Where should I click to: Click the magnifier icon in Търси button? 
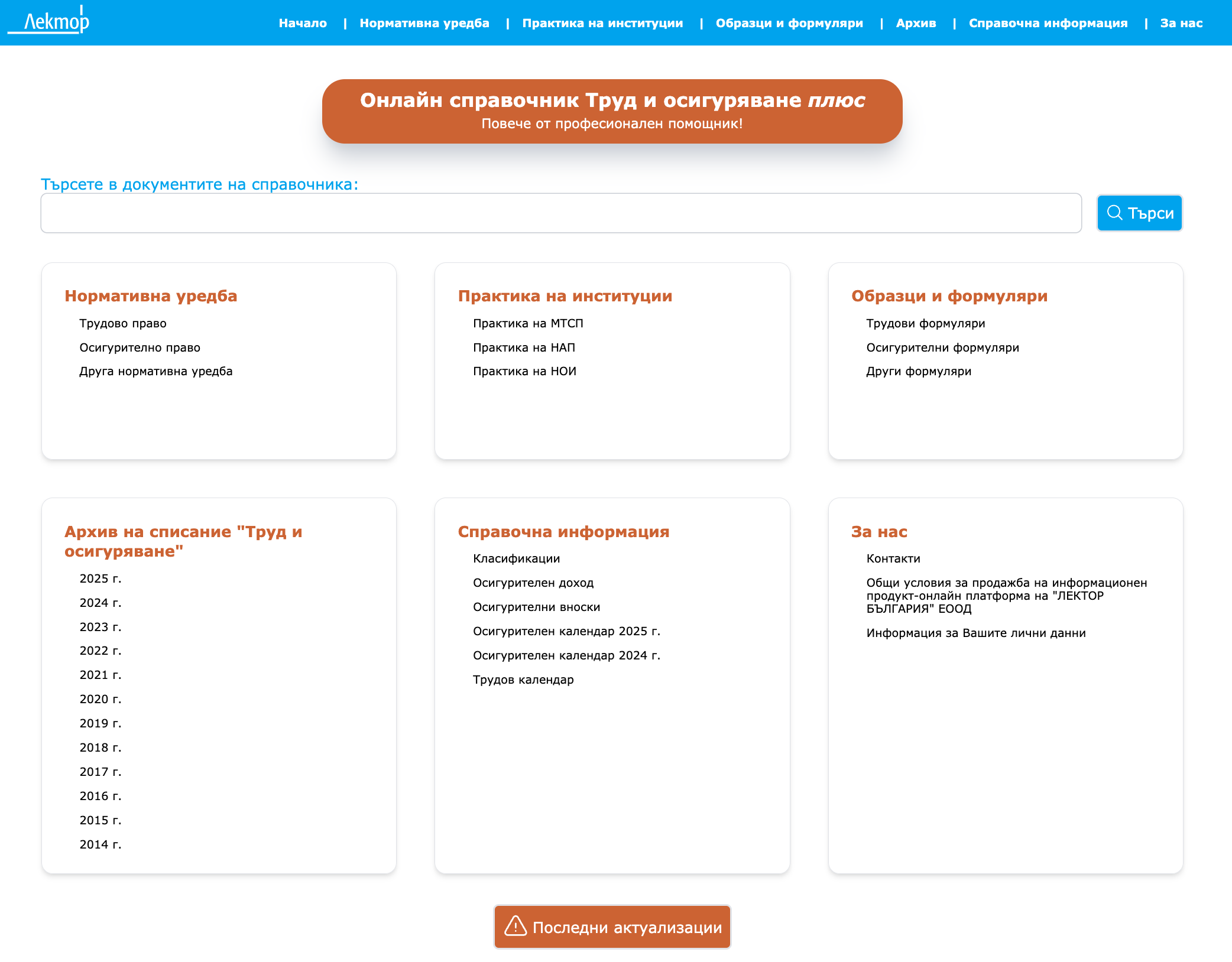pos(1114,213)
